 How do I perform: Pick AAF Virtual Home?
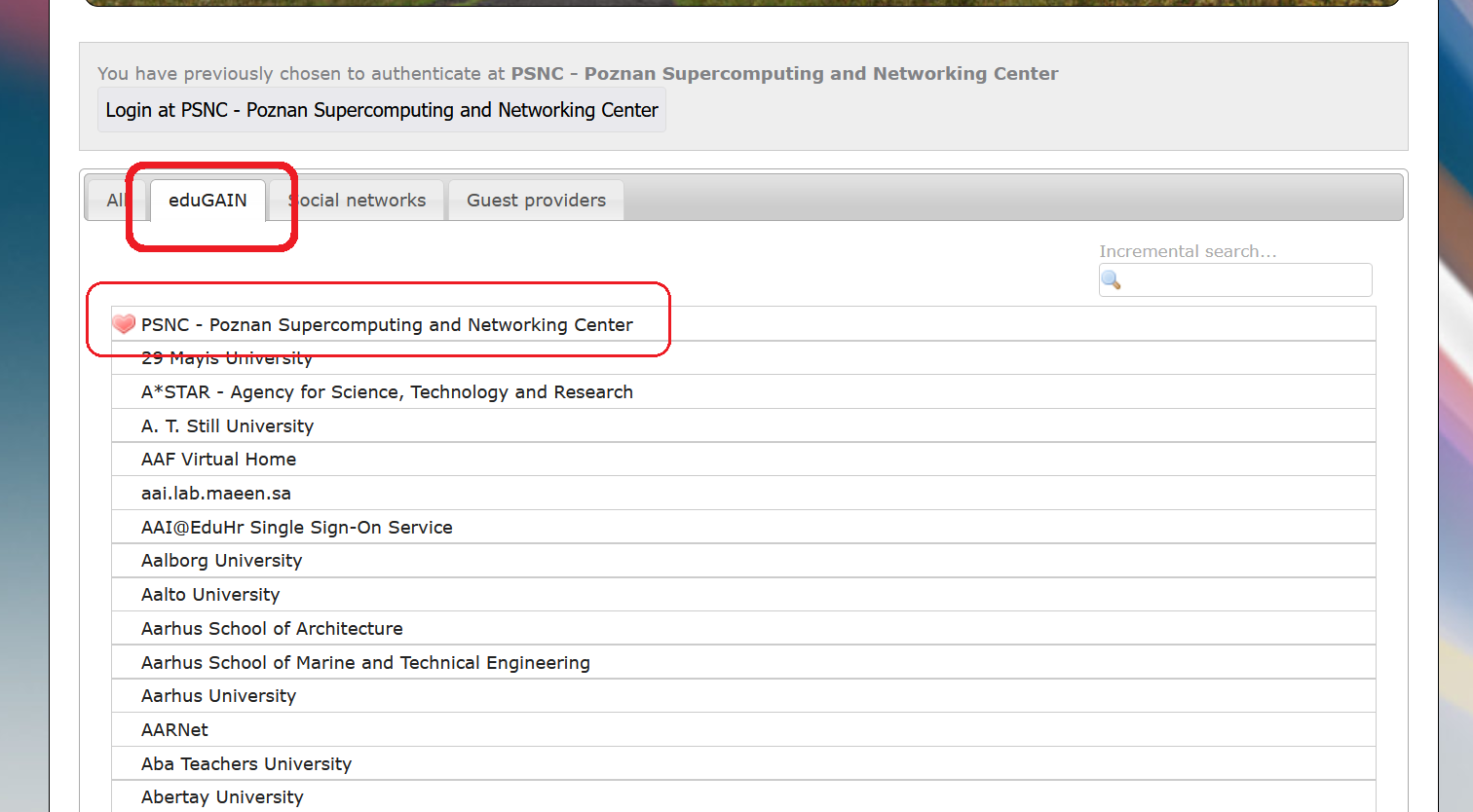coord(743,460)
